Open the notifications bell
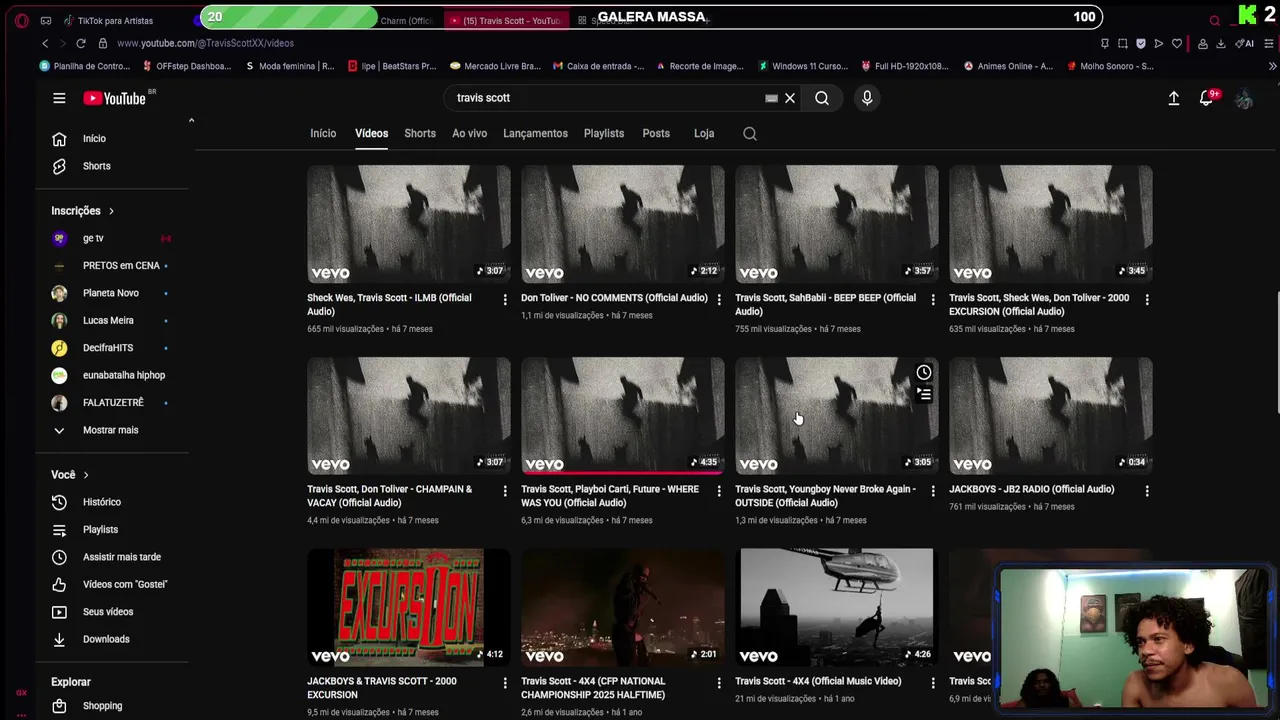Screen dimensions: 1280x720 click(x=1207, y=98)
